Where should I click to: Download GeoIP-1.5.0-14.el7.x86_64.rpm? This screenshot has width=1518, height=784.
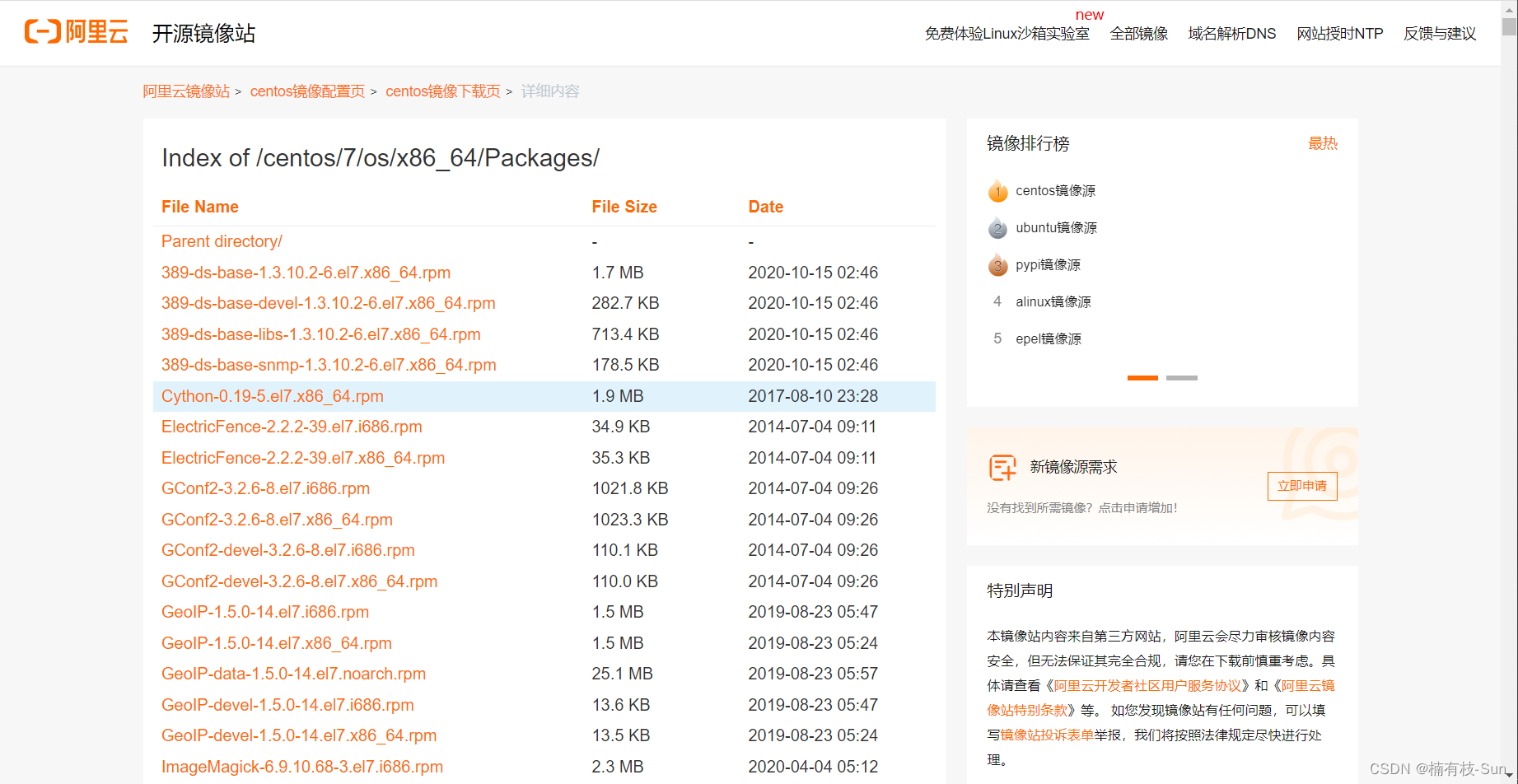[x=276, y=643]
